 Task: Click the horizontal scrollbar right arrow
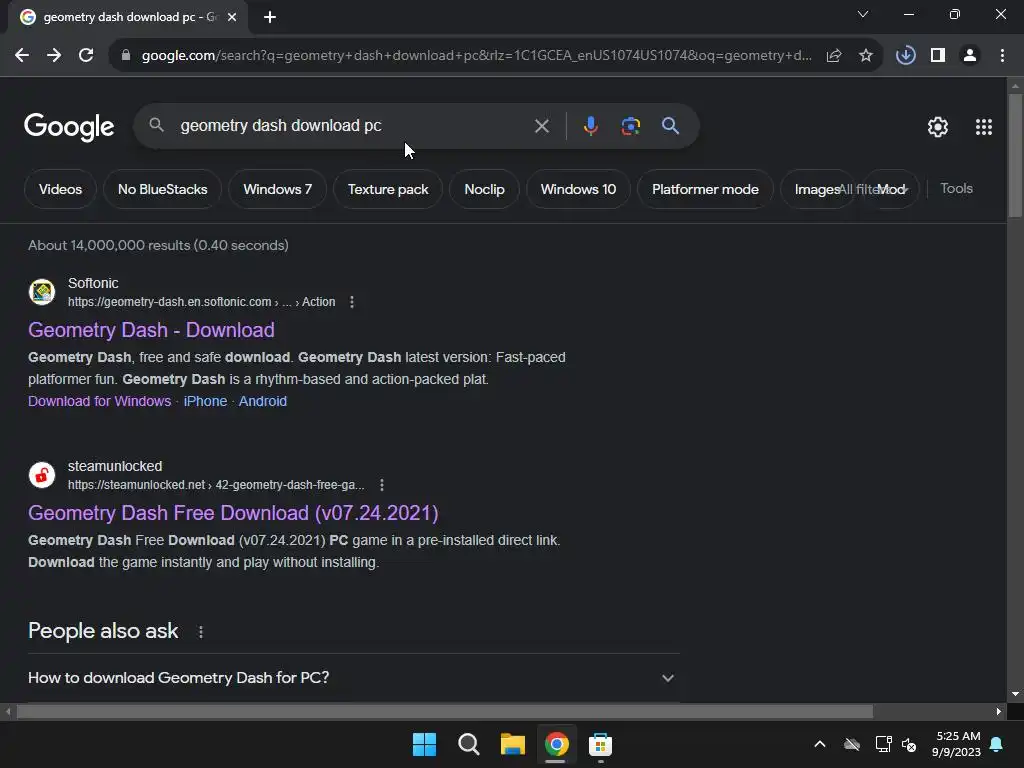(x=999, y=711)
